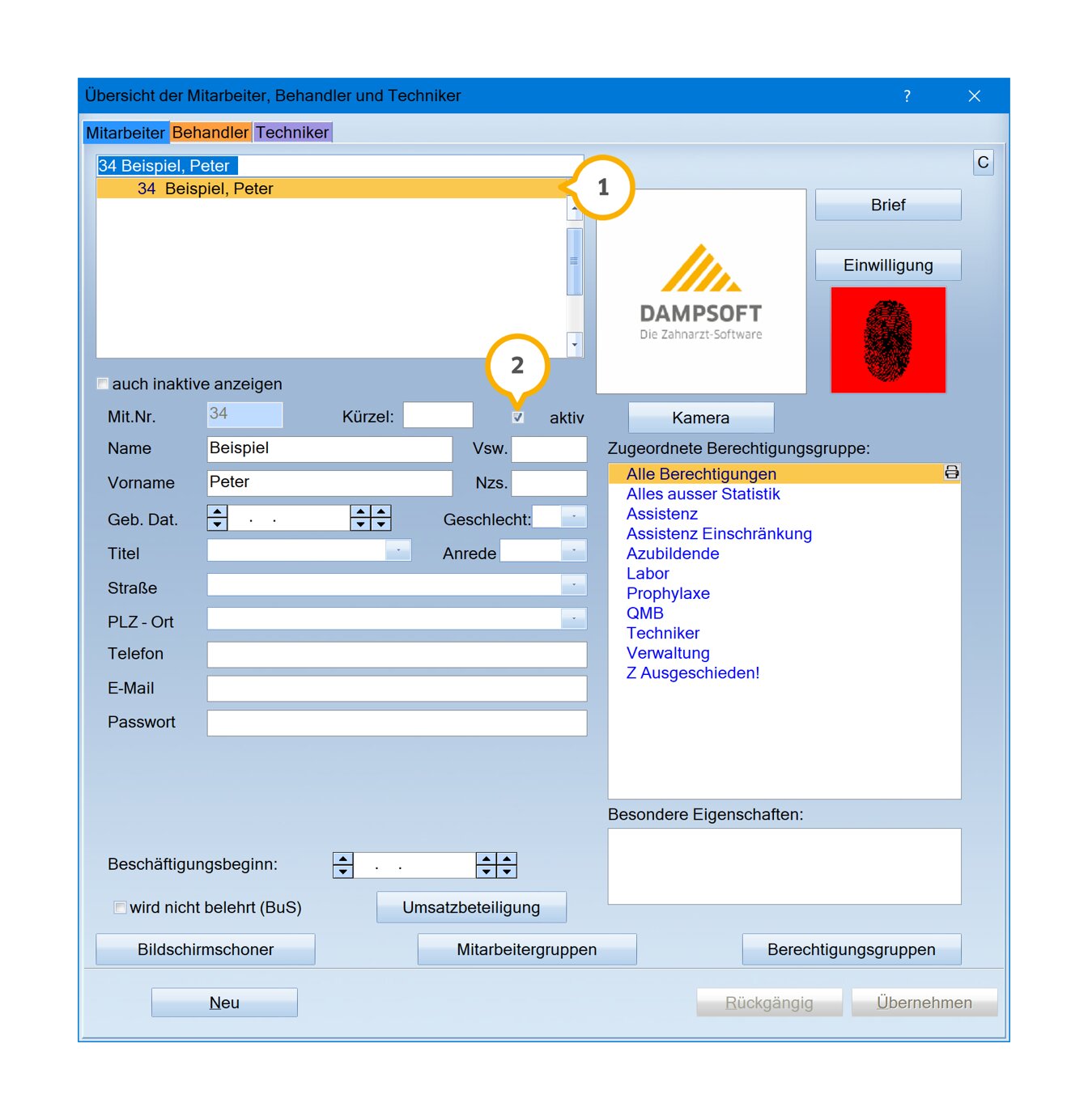Enable auch inaktive anzeigen checkbox
This screenshot has width=1088, height=1120.
tap(103, 384)
